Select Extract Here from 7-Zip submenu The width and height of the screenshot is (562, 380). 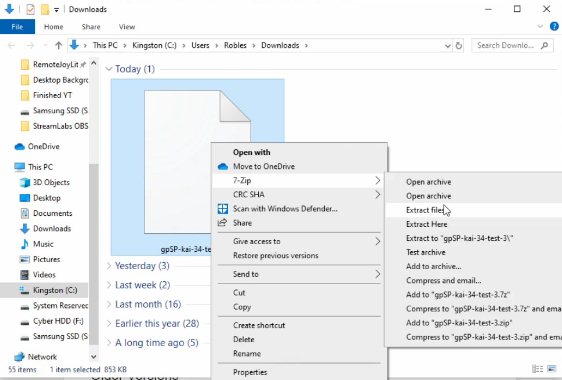point(427,224)
